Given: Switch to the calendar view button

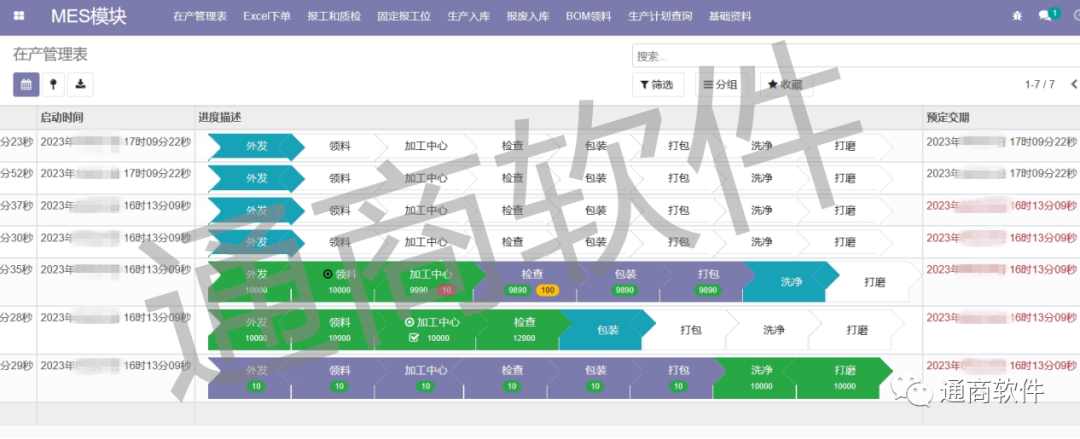Looking at the screenshot, I should click(x=26, y=85).
